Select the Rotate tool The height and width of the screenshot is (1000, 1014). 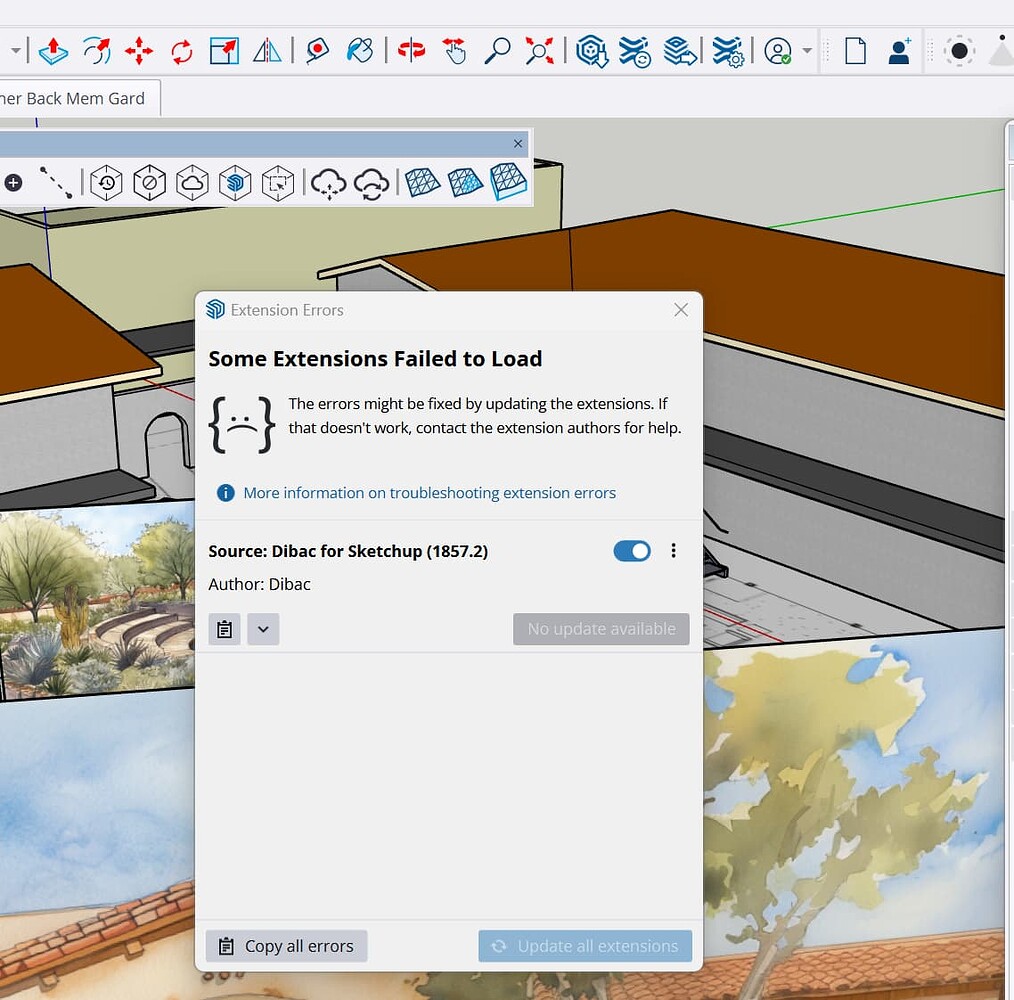point(181,51)
